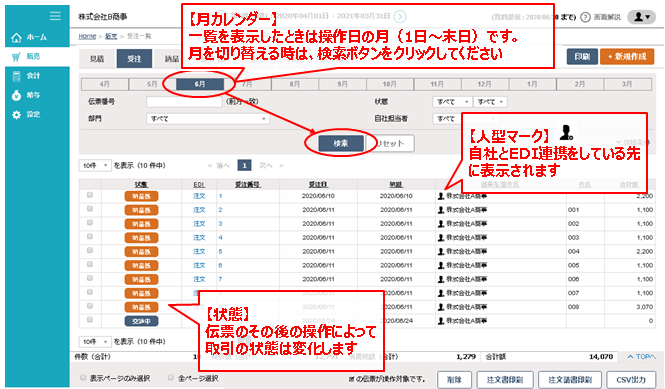Image resolution: width=665 pixels, height=389 pixels.
Task: Open bottom 10件 per-page dropdown
Action: (95, 341)
